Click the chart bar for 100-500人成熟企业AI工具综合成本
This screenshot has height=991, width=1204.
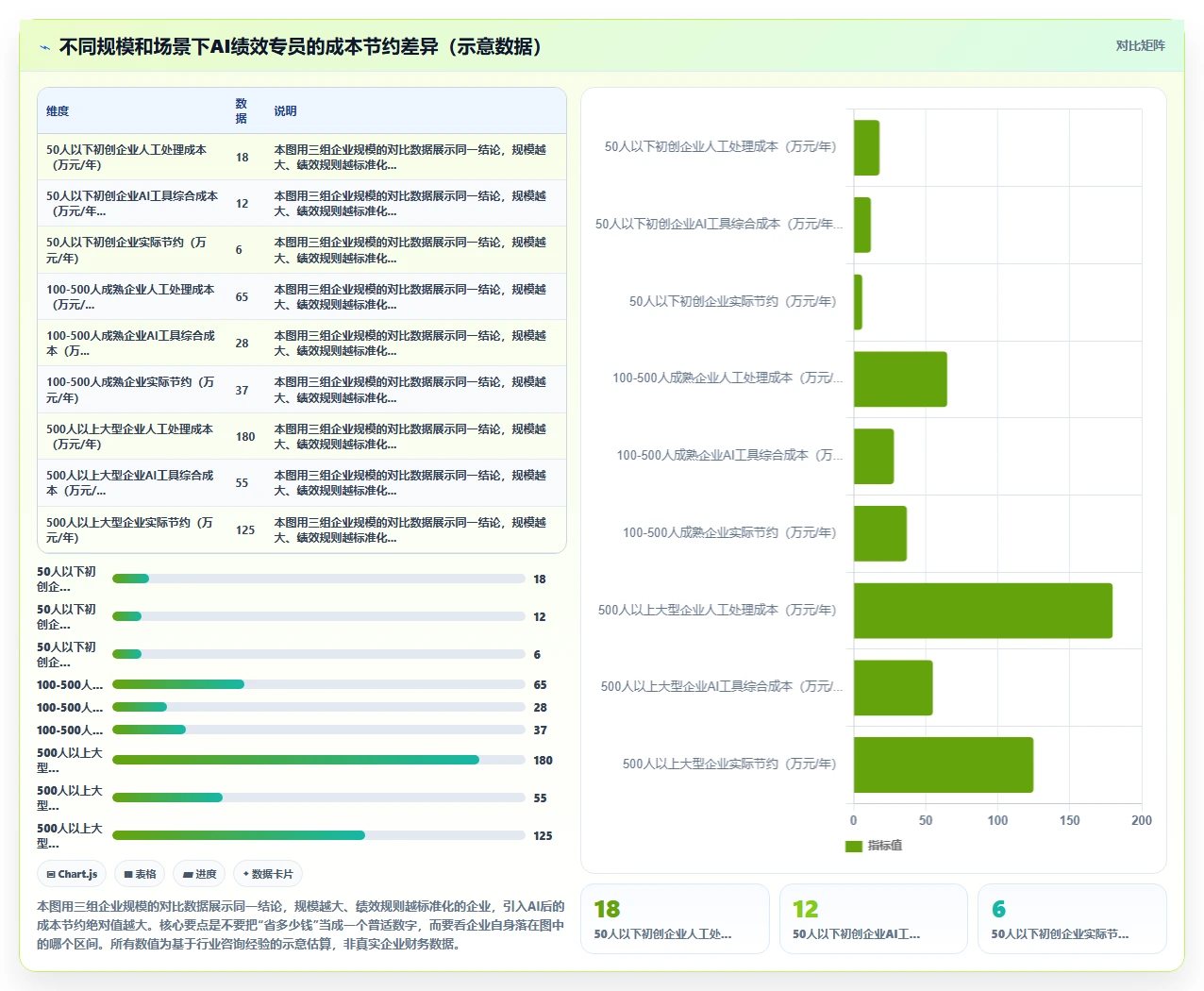click(874, 457)
